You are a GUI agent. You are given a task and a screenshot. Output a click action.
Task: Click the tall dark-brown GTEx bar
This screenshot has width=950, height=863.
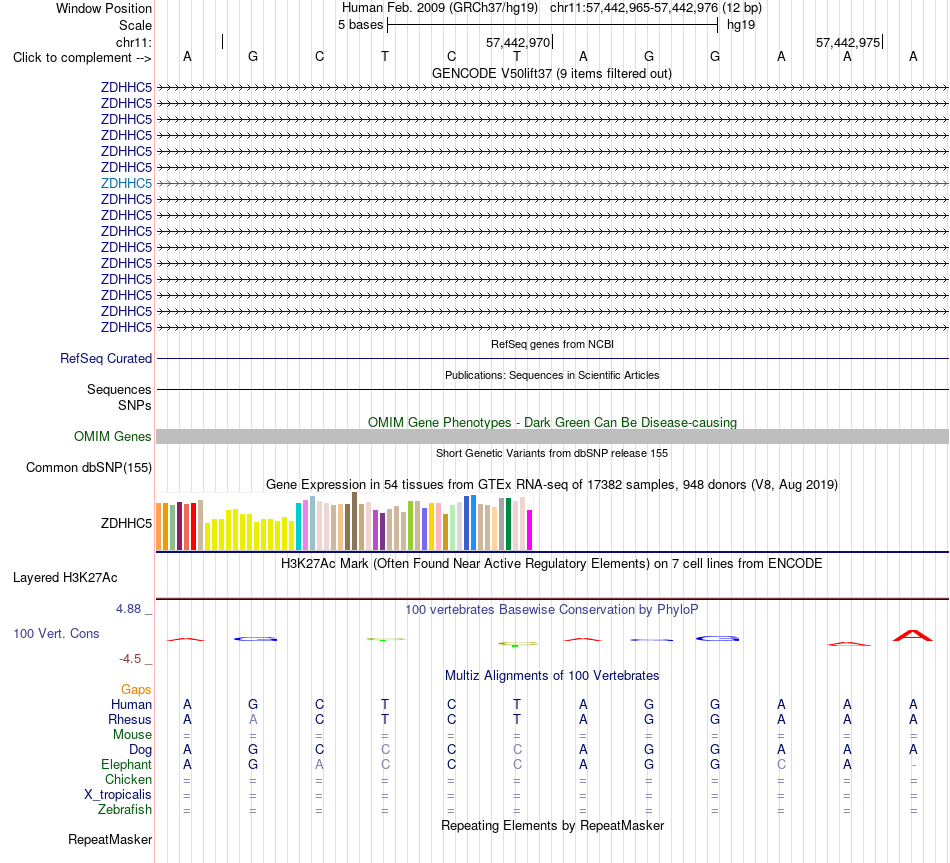(354, 521)
